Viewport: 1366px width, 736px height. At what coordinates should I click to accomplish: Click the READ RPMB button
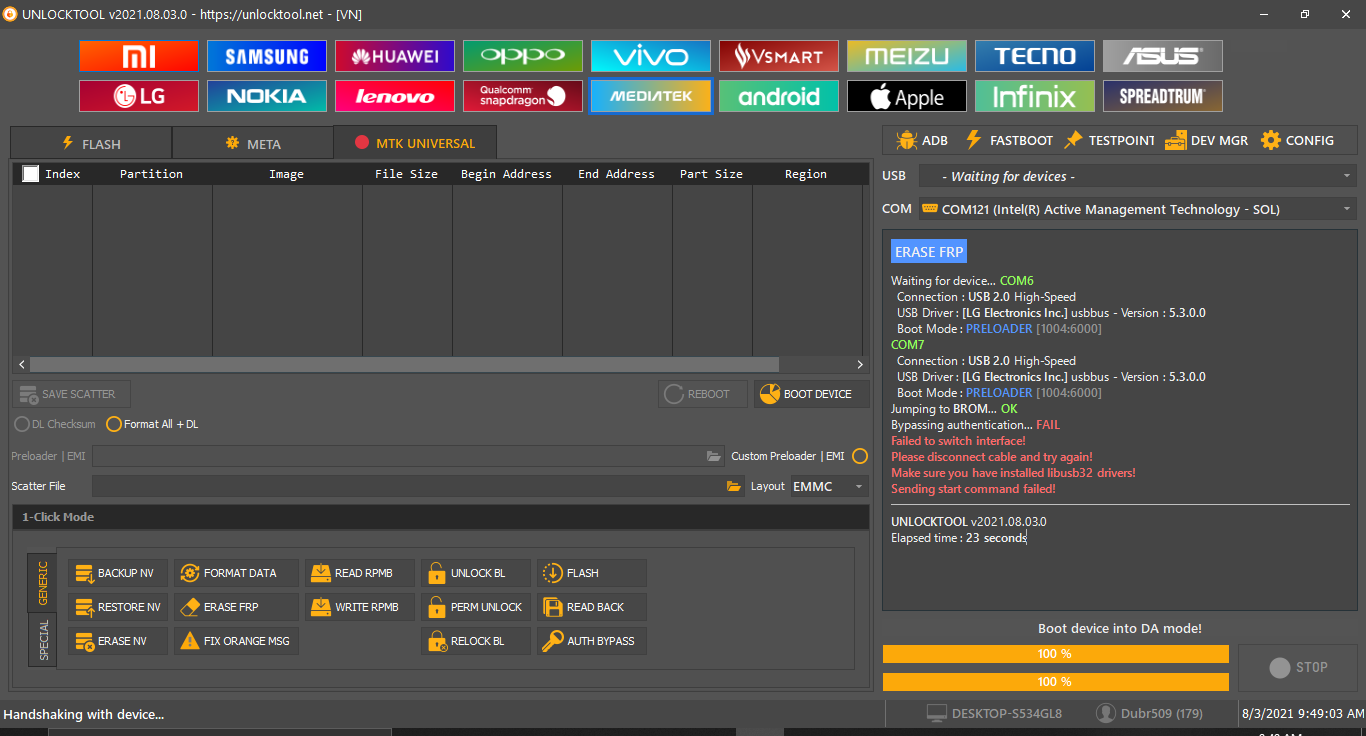point(360,573)
